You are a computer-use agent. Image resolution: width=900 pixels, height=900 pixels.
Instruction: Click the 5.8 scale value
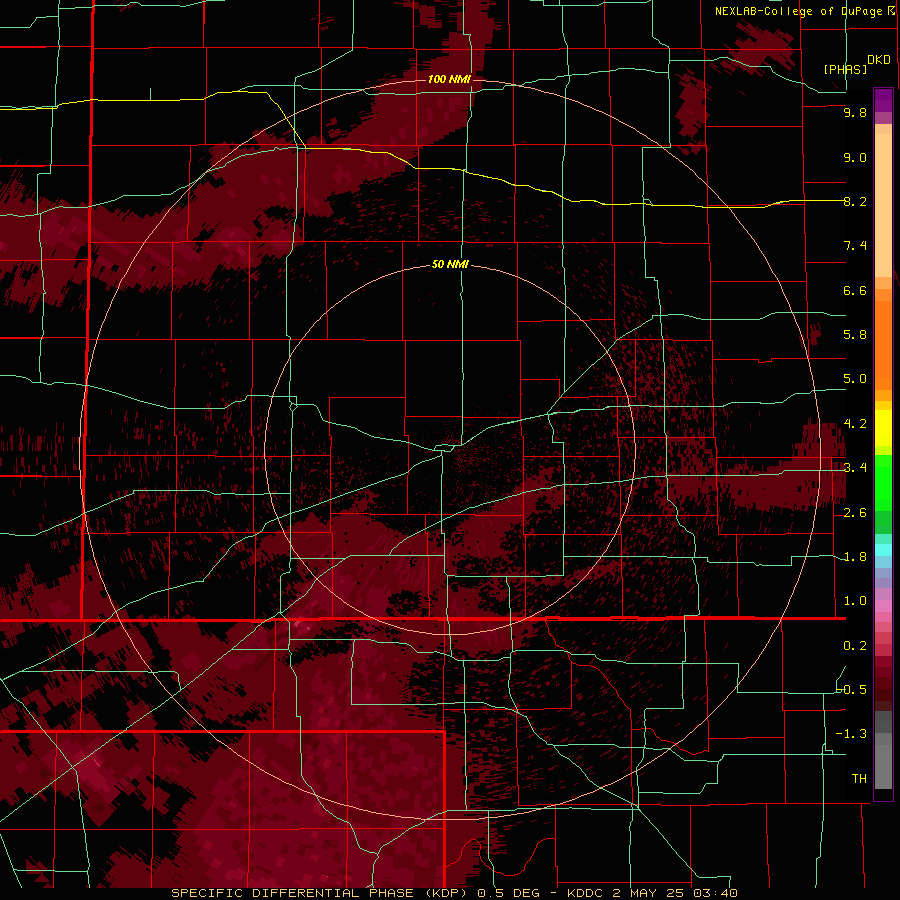855,335
